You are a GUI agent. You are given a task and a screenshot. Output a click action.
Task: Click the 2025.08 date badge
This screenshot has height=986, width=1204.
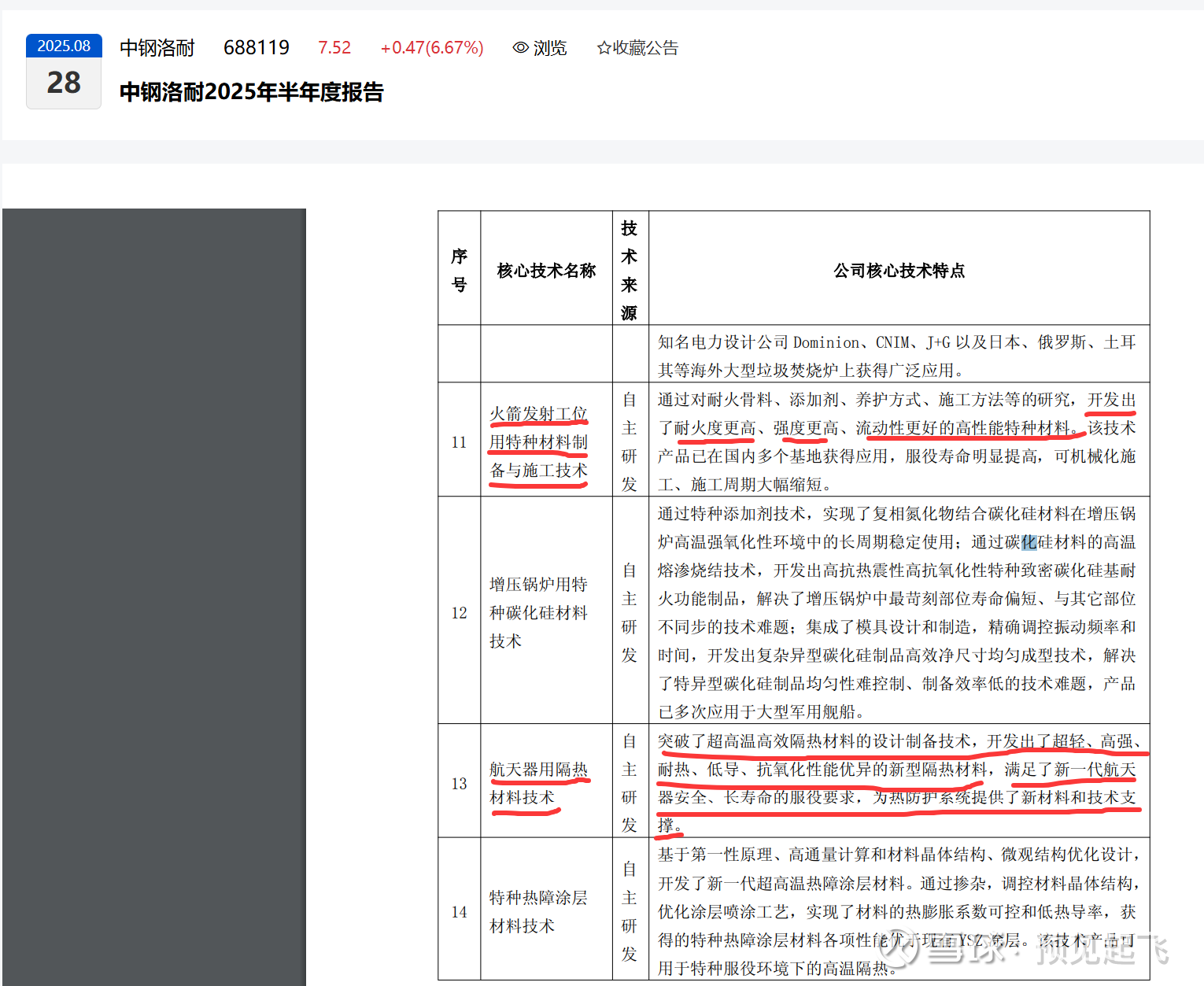click(64, 46)
